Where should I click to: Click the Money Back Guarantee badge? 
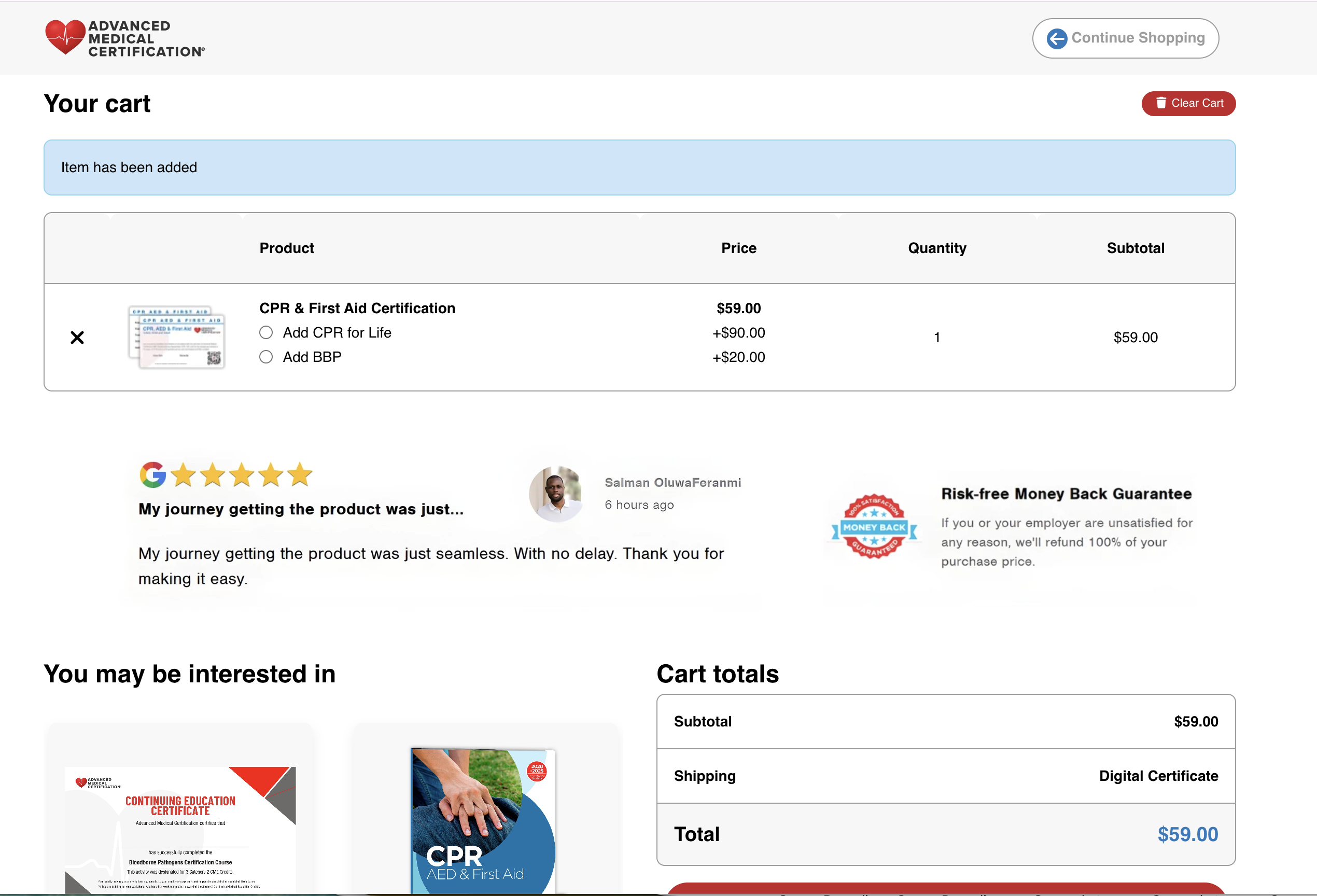pos(874,527)
